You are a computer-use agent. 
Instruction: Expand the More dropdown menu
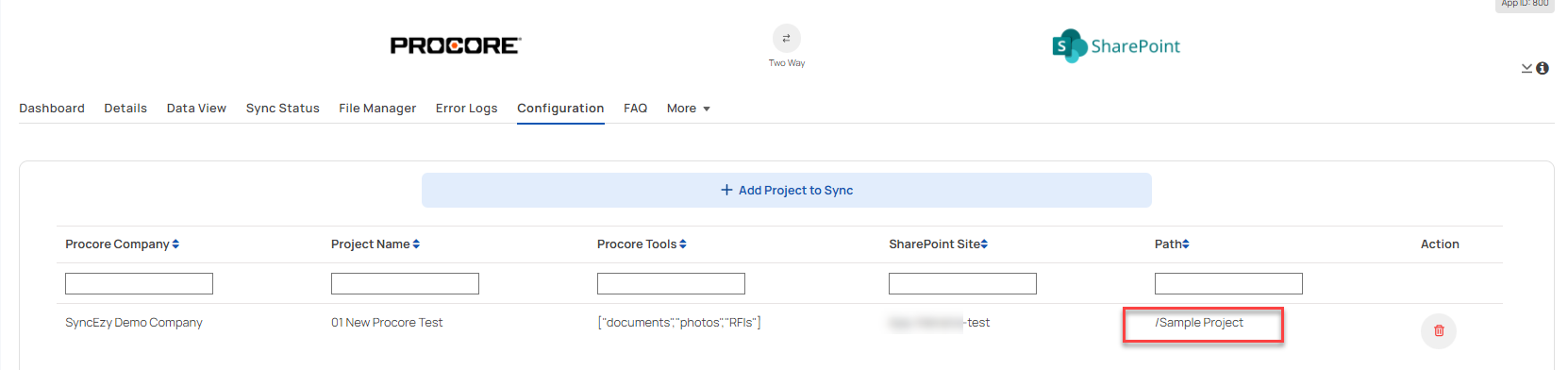688,109
